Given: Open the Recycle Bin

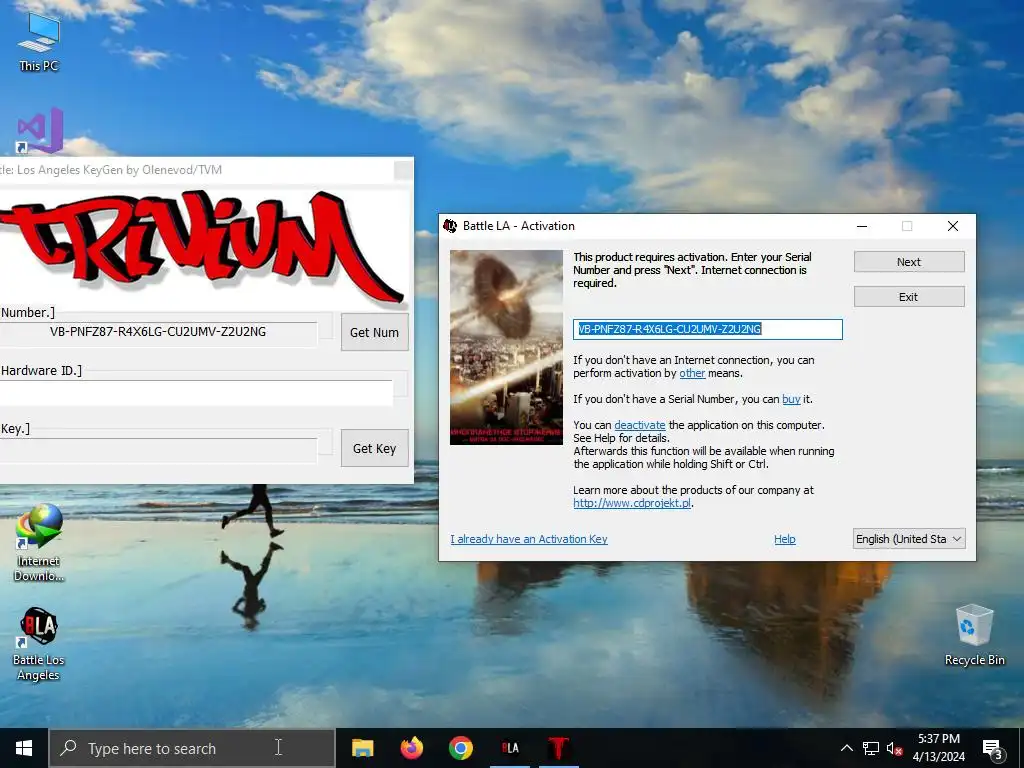Looking at the screenshot, I should click(974, 635).
